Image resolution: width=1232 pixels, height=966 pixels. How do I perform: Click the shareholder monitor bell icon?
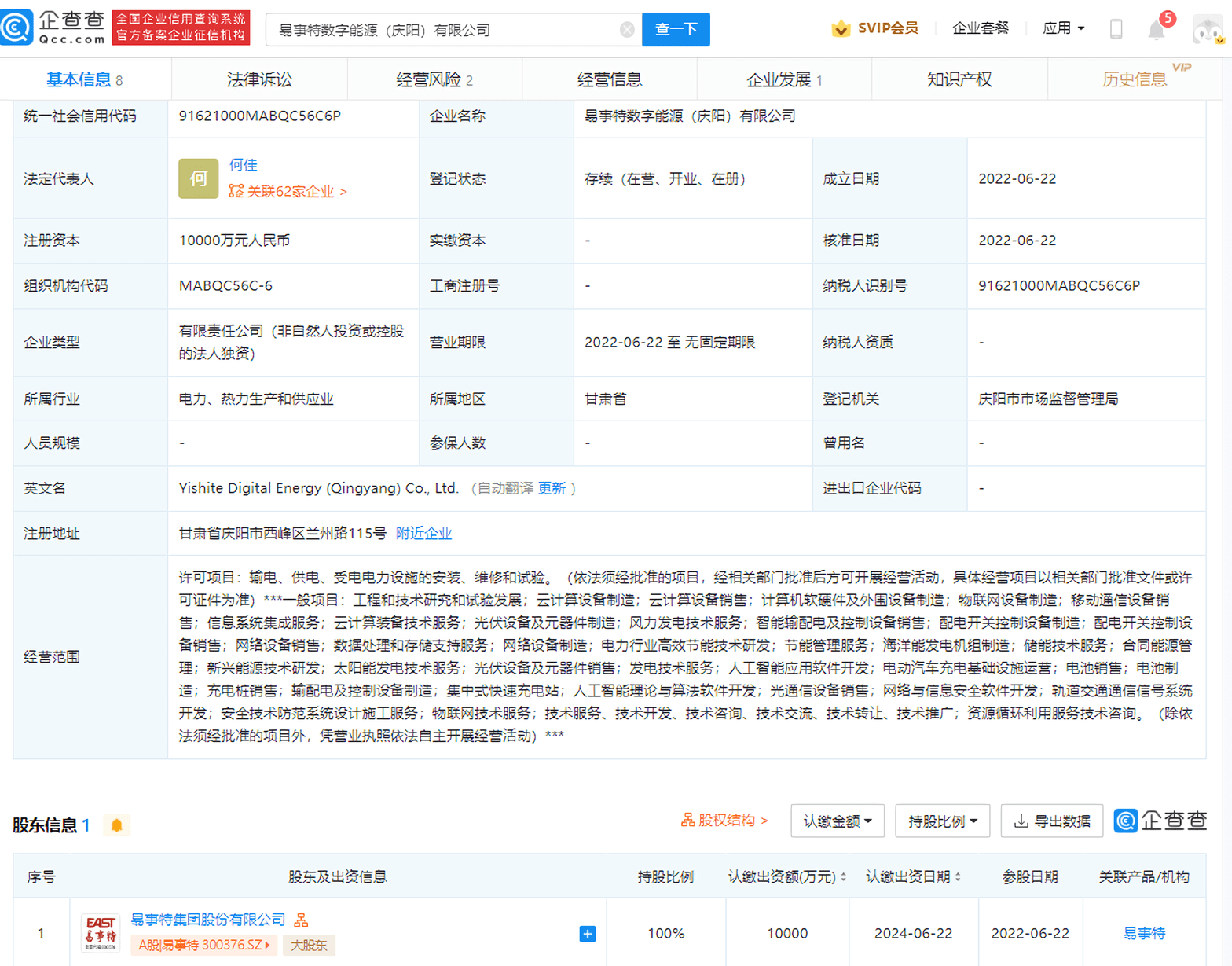click(117, 825)
